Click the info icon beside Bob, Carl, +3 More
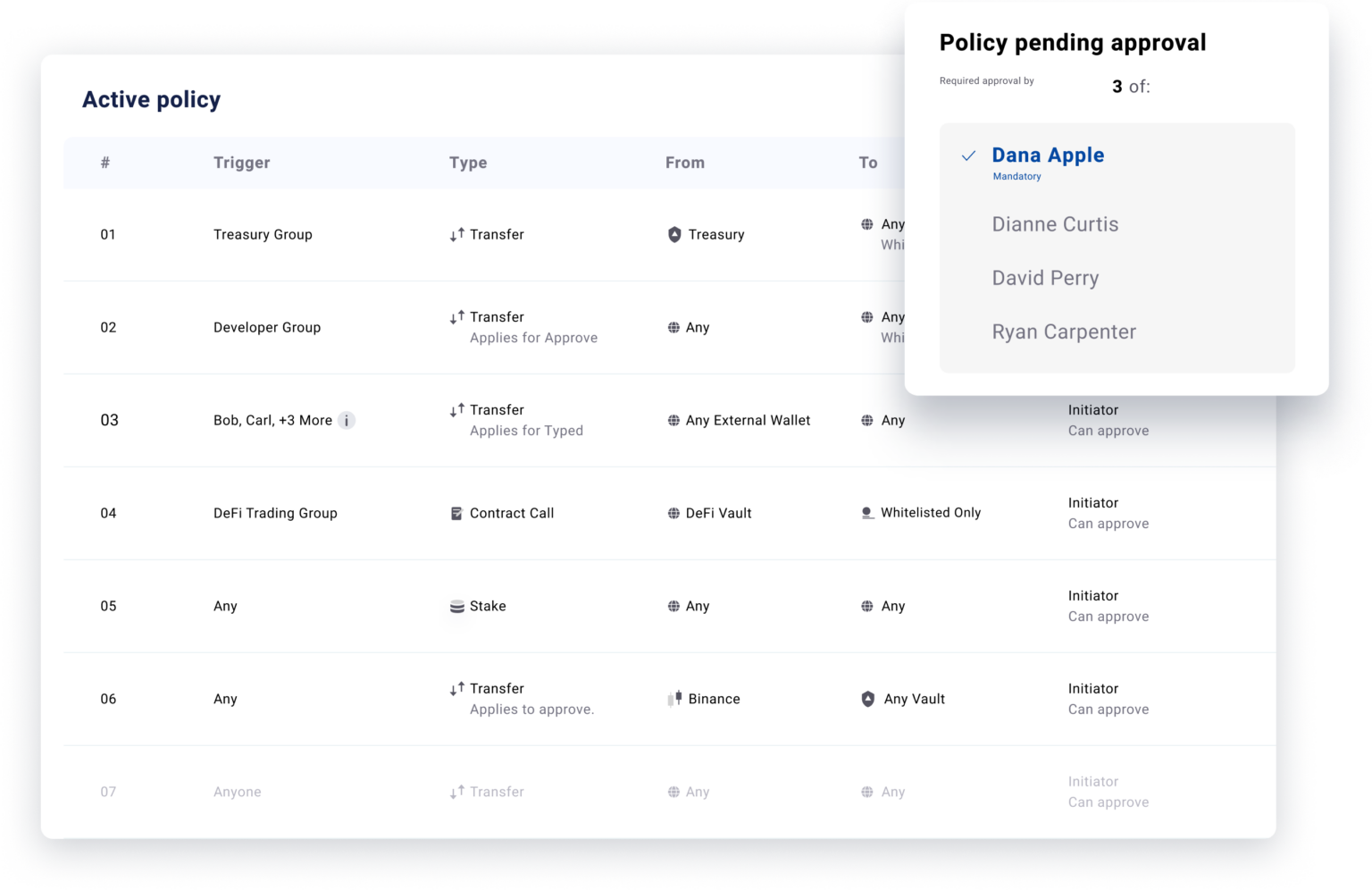Image resolution: width=1372 pixels, height=890 pixels. pos(347,420)
